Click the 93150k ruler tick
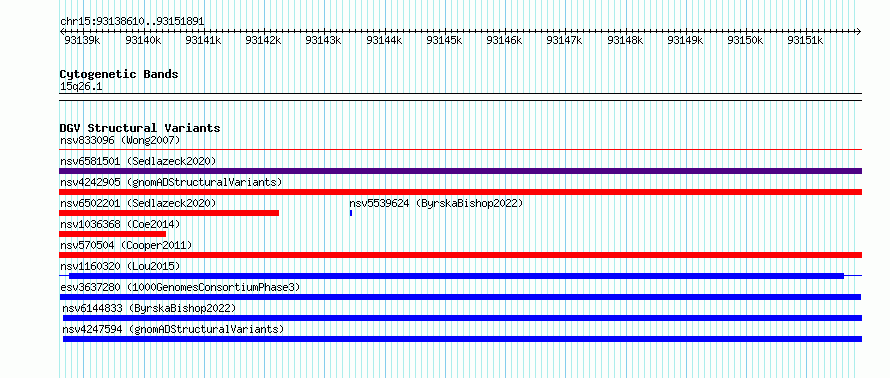890x378 pixels. click(746, 40)
